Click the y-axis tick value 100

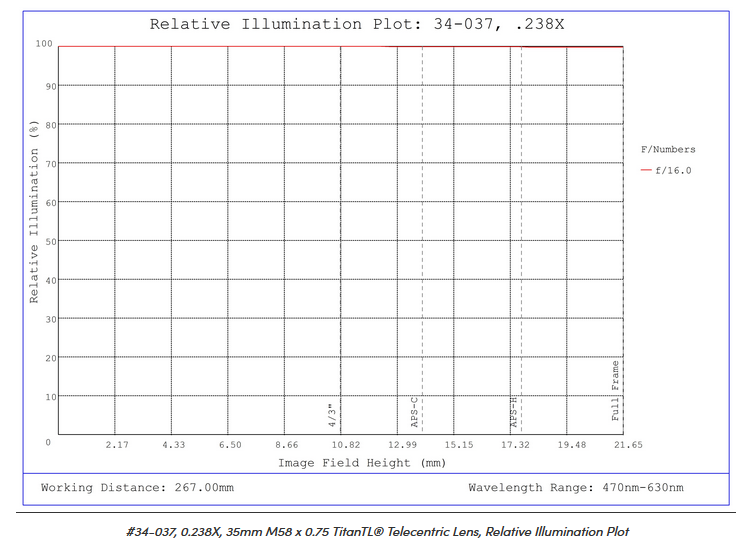coord(44,44)
